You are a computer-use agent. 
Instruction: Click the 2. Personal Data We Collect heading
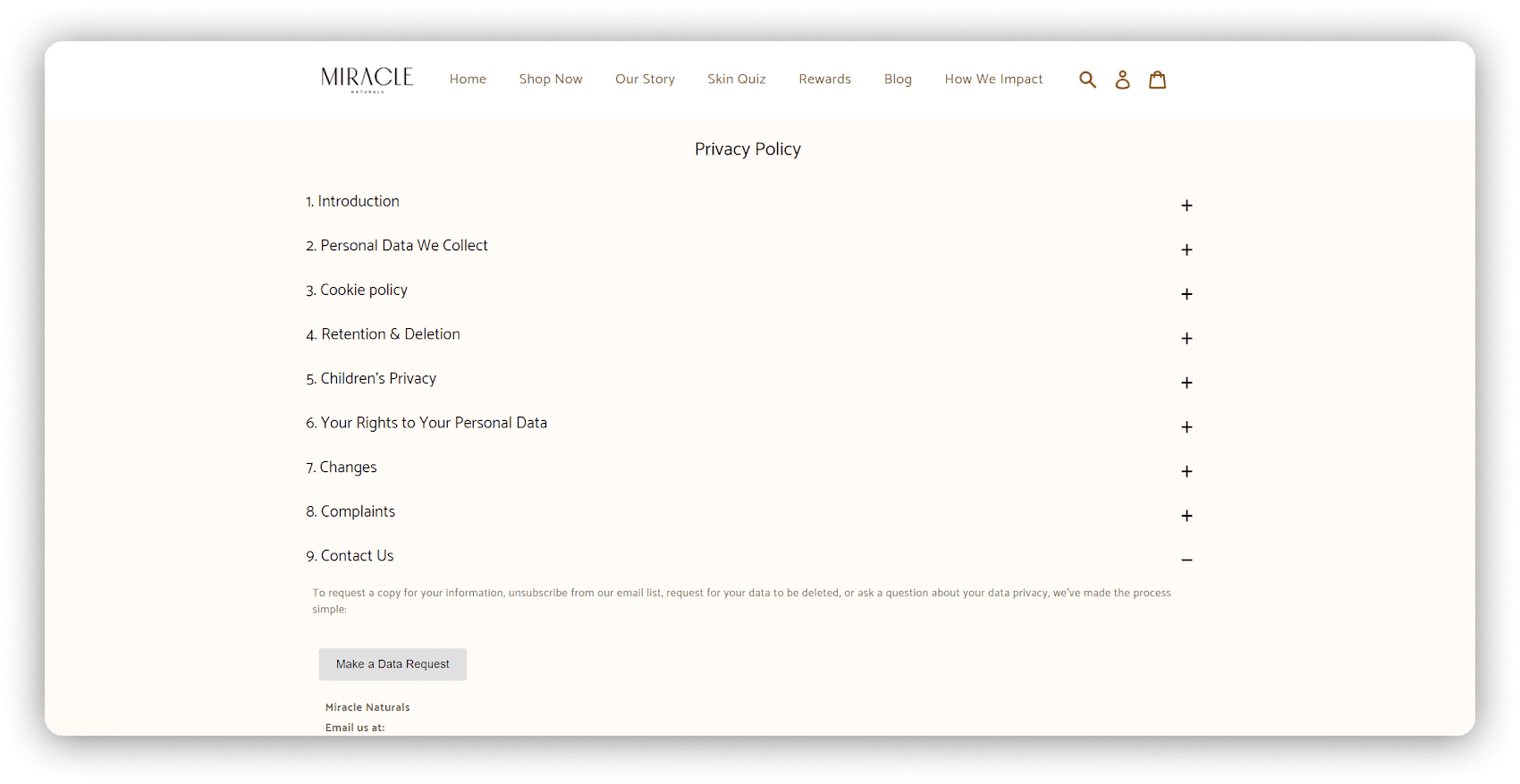tap(397, 246)
